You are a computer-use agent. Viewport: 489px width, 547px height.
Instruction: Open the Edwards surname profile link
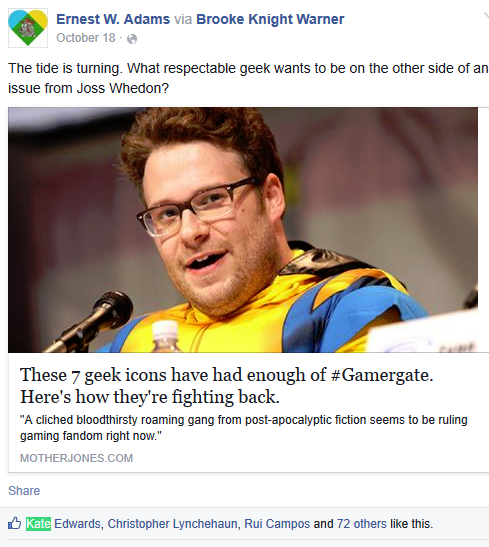(x=77, y=524)
